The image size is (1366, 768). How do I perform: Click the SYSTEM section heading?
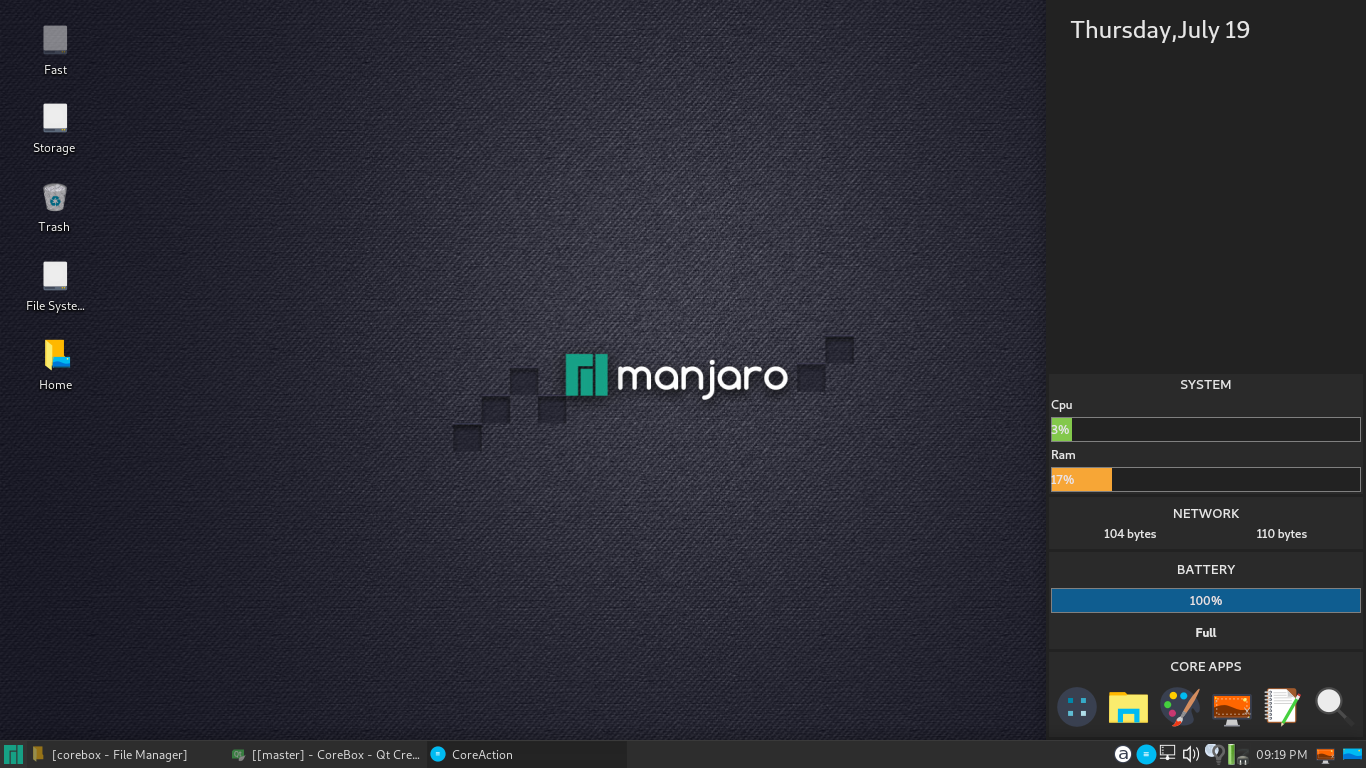point(1206,385)
